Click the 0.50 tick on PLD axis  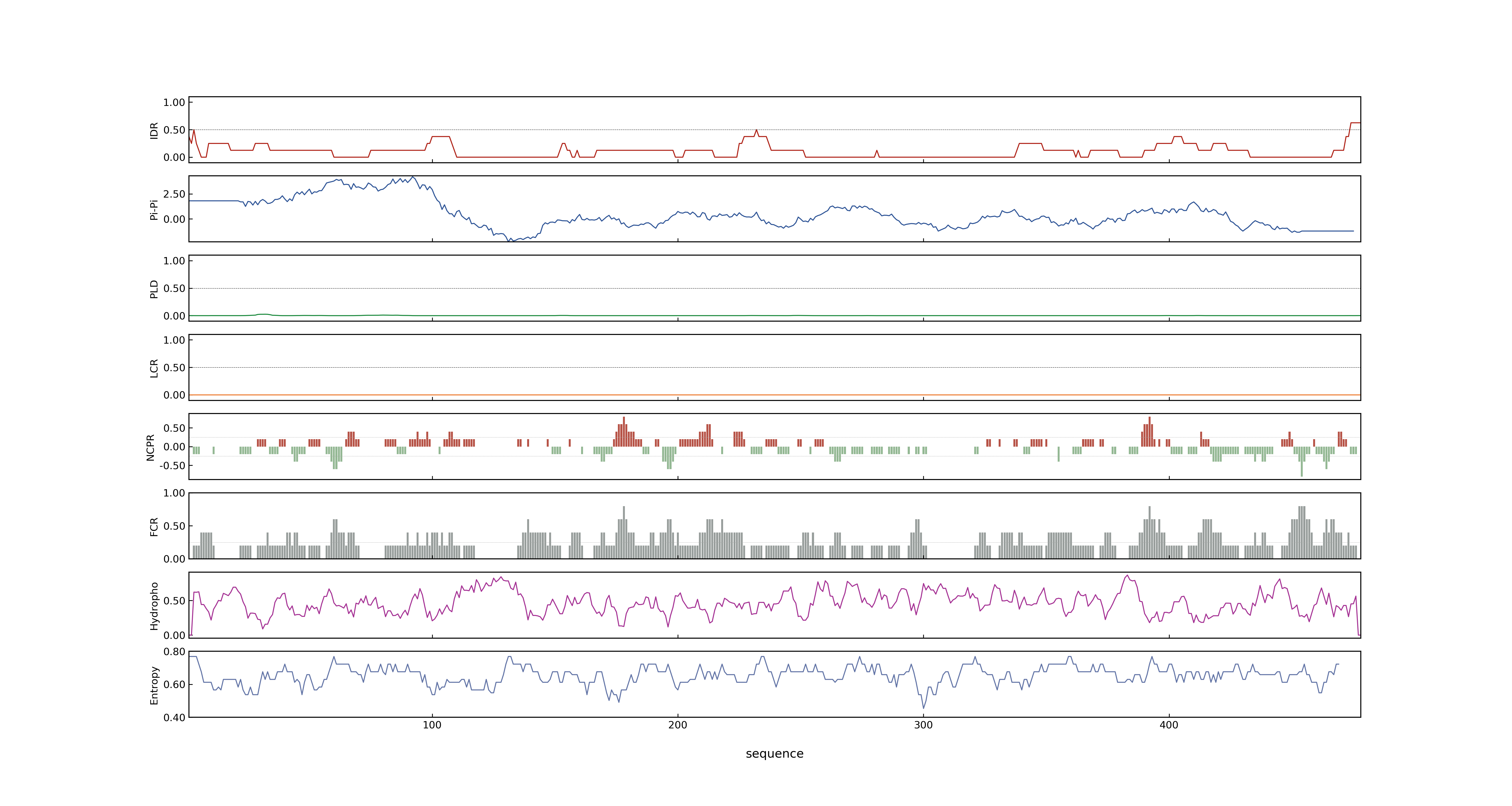(174, 288)
